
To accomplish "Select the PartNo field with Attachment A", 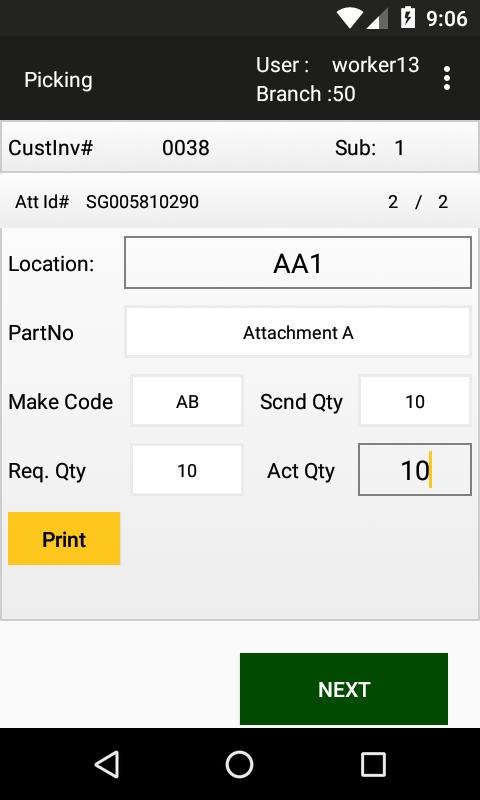I will [298, 332].
